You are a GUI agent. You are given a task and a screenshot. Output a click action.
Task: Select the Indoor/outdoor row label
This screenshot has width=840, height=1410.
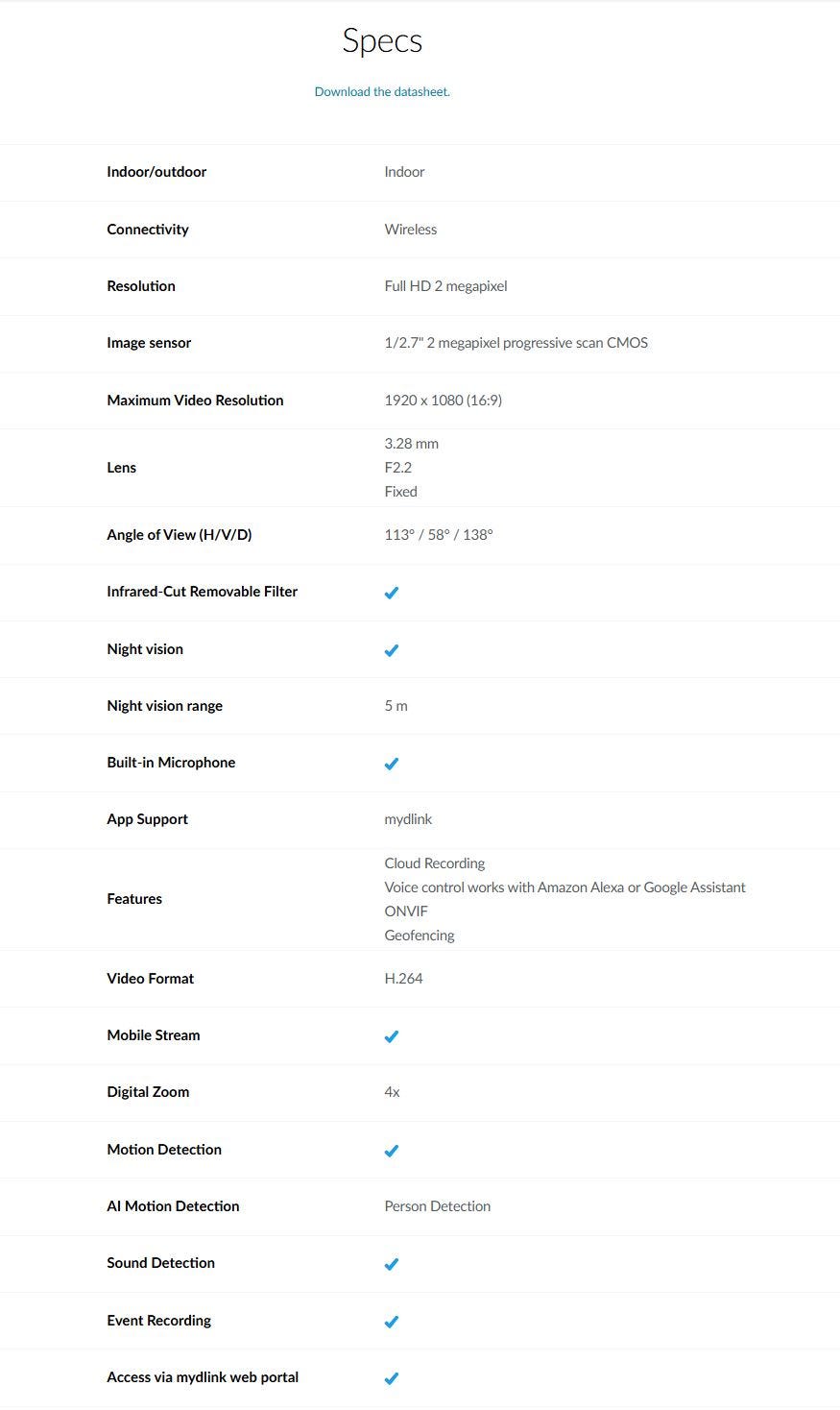(156, 172)
